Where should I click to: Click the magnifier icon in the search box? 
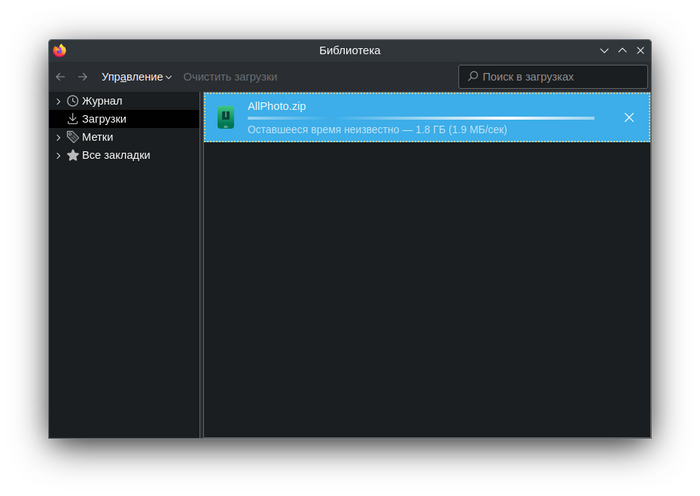pyautogui.click(x=472, y=76)
